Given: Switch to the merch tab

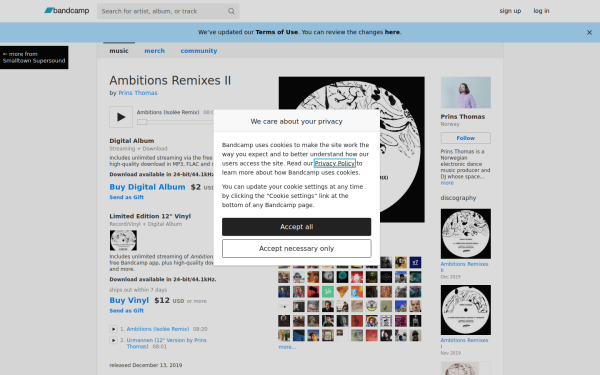Looking at the screenshot, I should pos(155,51).
